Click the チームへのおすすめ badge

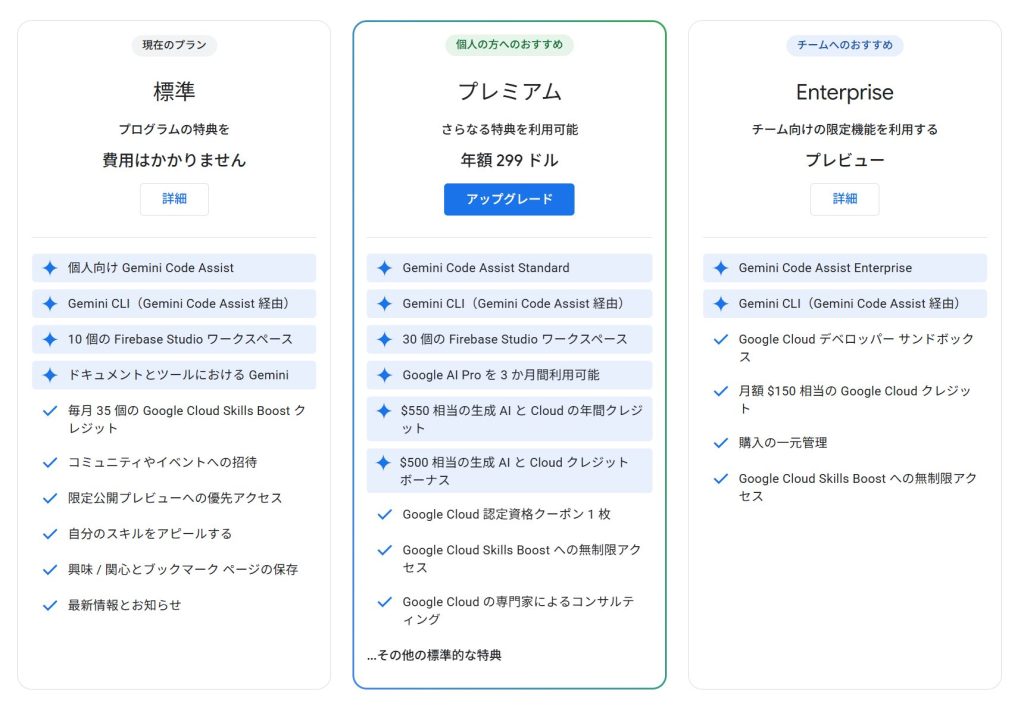pyautogui.click(x=844, y=45)
